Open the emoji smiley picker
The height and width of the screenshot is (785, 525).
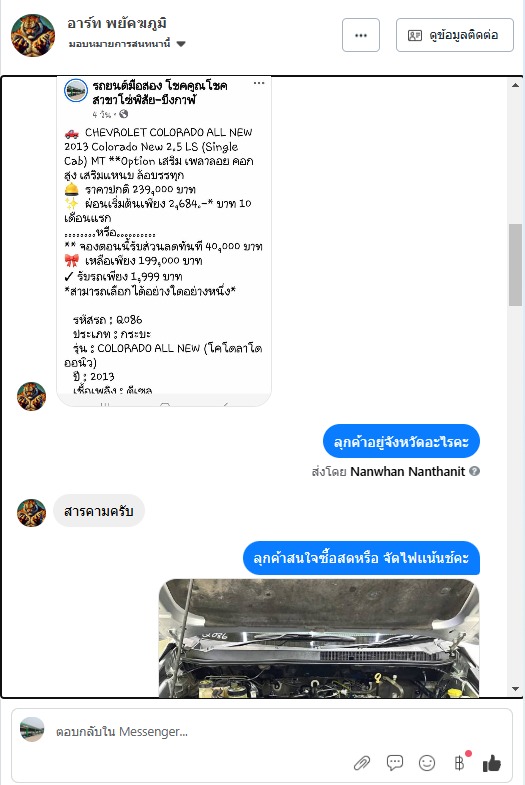[x=426, y=763]
